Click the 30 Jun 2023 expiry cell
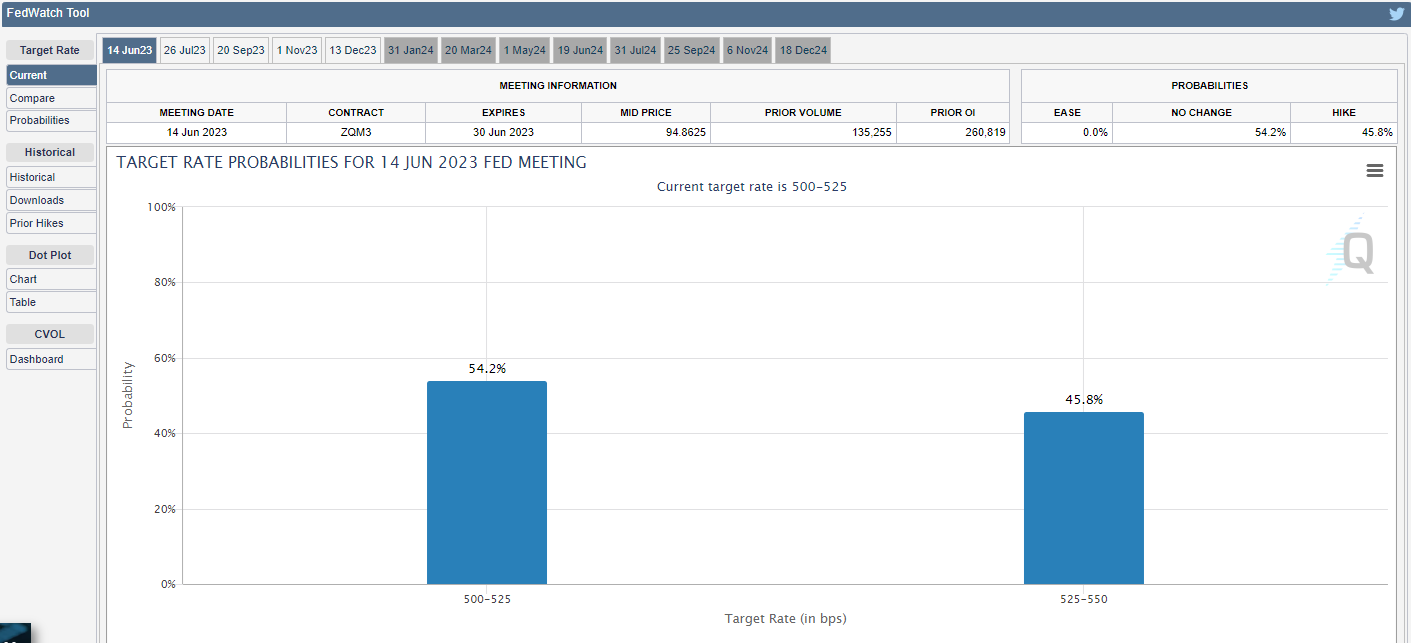This screenshot has width=1411, height=643. [x=503, y=132]
